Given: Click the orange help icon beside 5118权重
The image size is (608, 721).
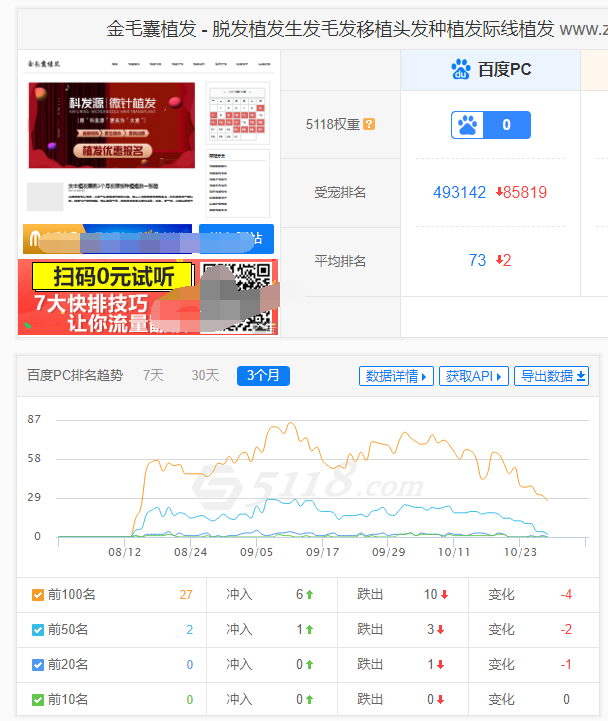Looking at the screenshot, I should tap(369, 124).
